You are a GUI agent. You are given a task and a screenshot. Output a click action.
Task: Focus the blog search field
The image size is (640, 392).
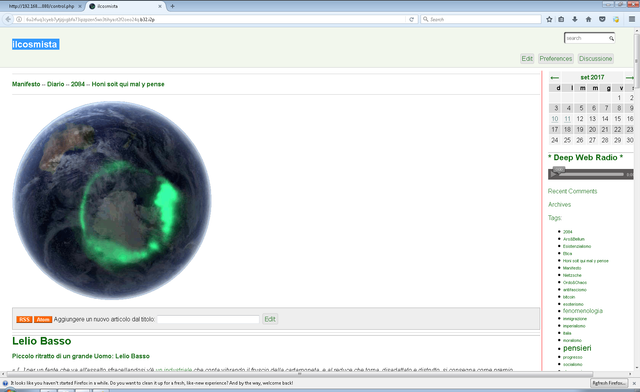coord(586,38)
